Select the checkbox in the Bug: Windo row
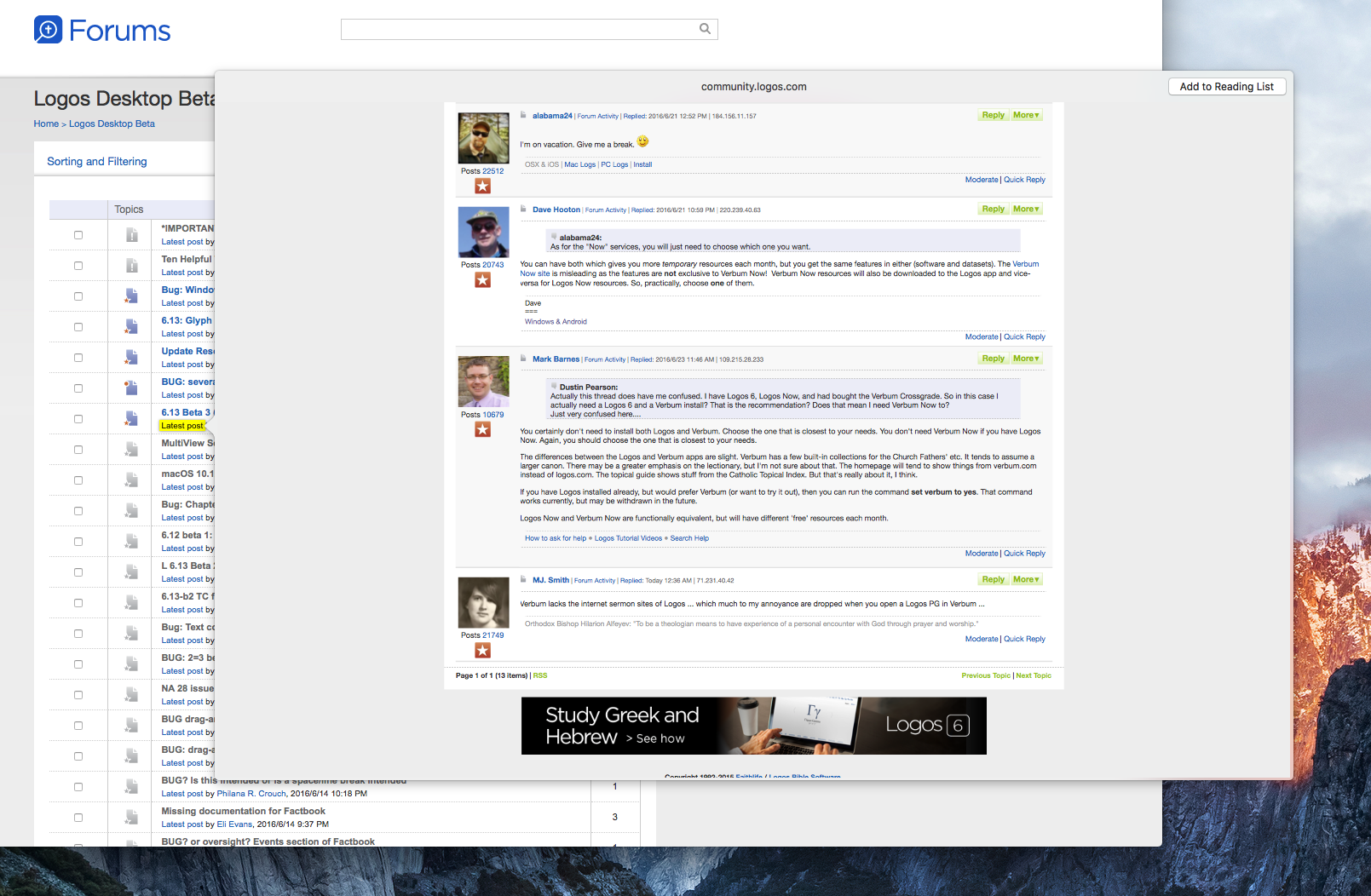The width and height of the screenshot is (1371, 896). [78, 296]
